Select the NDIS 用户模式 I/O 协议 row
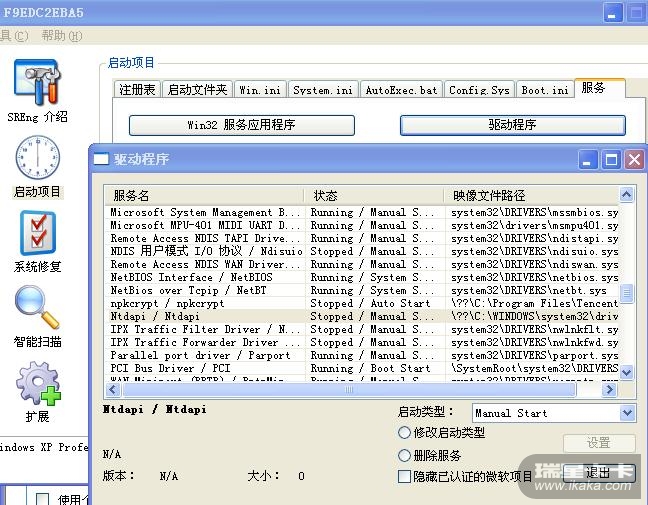The height and width of the screenshot is (505, 648). pyautogui.click(x=362, y=251)
